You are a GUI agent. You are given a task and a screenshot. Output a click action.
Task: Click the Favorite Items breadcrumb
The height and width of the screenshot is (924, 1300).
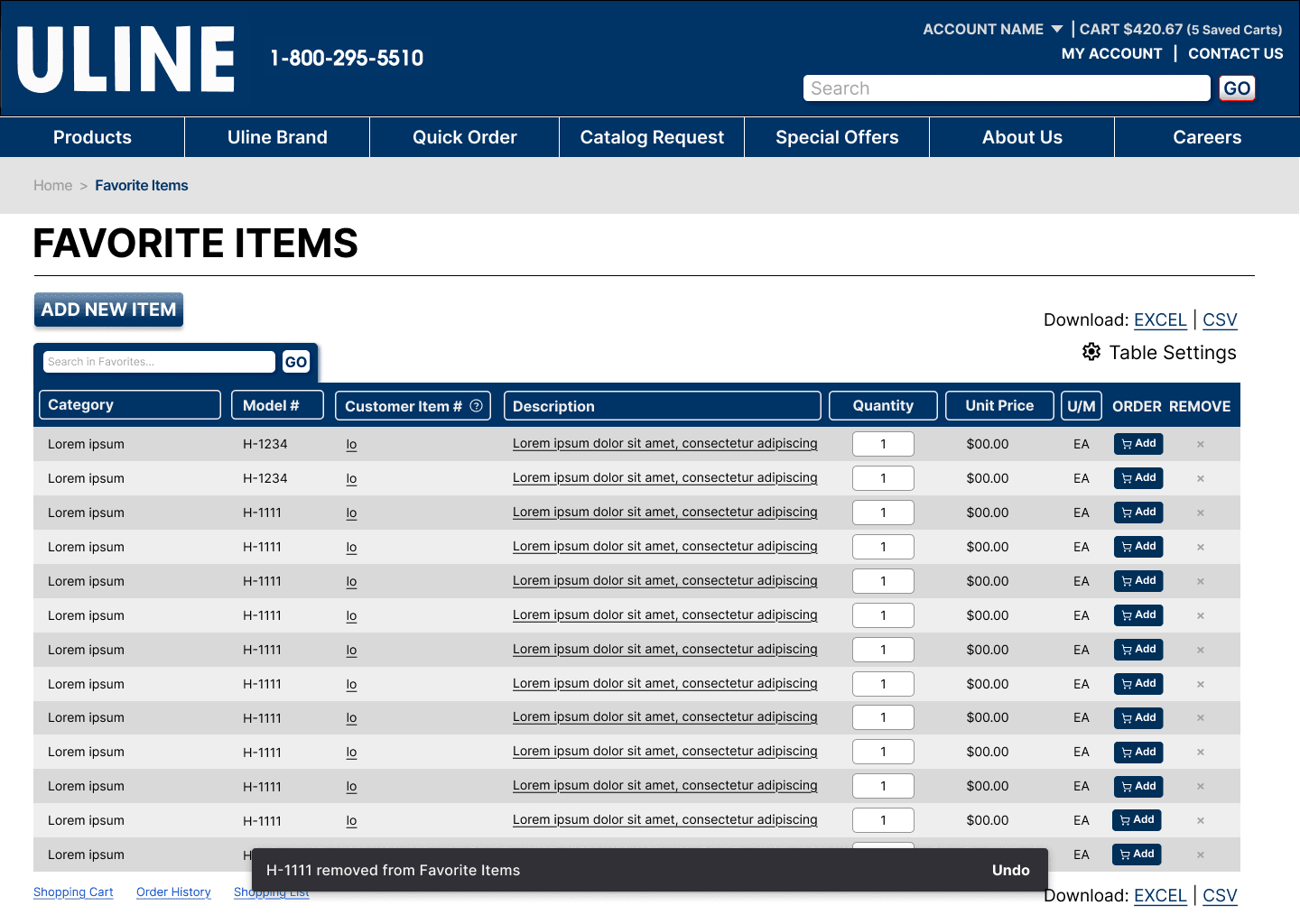tap(142, 185)
